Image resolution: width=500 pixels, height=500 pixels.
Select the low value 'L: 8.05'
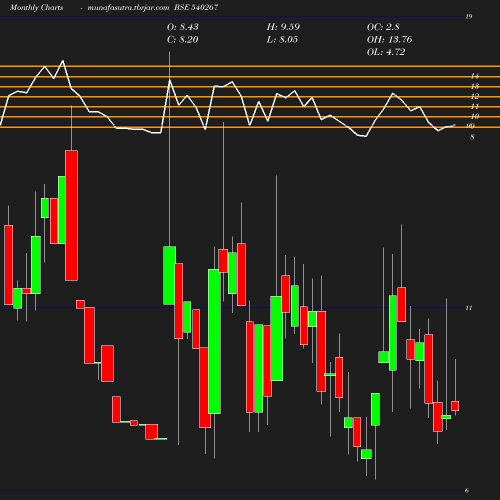point(282,40)
